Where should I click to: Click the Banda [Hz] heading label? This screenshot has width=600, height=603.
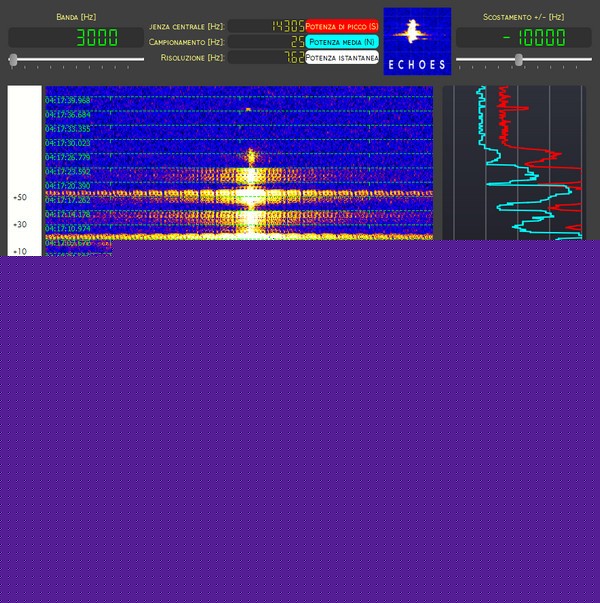coord(76,17)
